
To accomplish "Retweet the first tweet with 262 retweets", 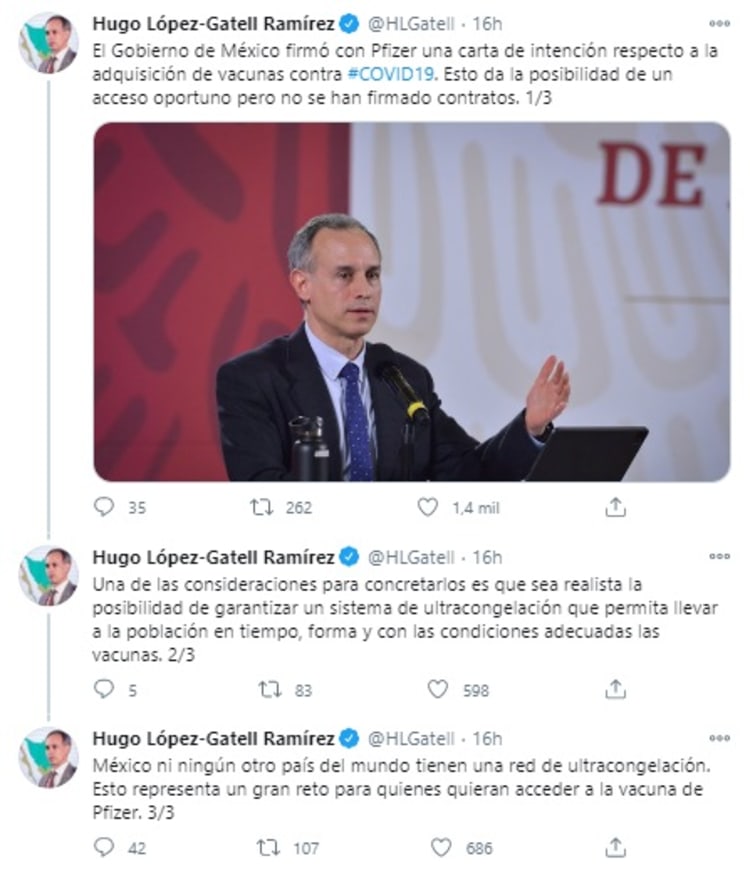I will 261,507.
